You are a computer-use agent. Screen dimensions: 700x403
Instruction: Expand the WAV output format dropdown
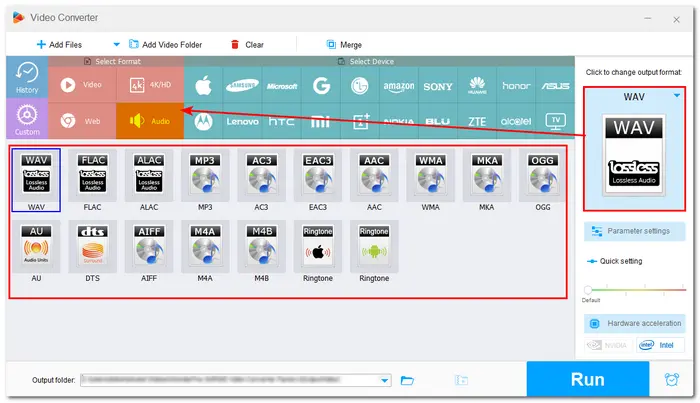point(678,96)
